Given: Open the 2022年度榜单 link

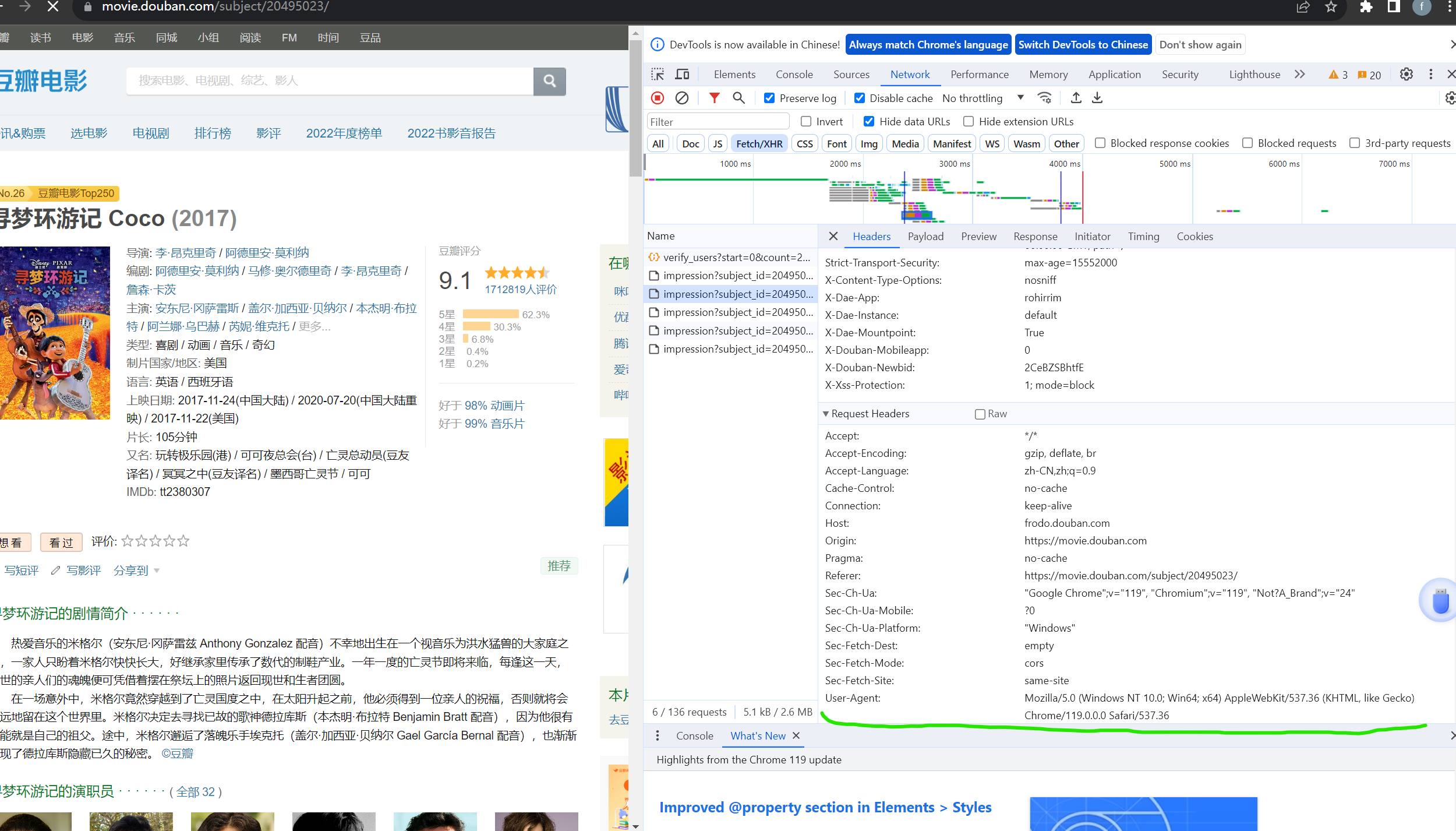Looking at the screenshot, I should point(344,133).
